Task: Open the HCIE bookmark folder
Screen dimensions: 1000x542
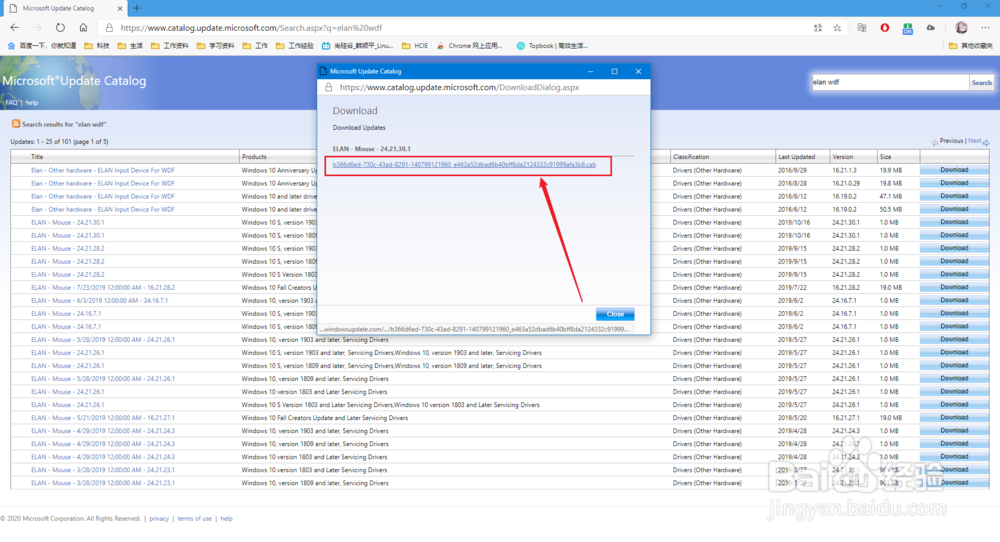Action: point(415,46)
